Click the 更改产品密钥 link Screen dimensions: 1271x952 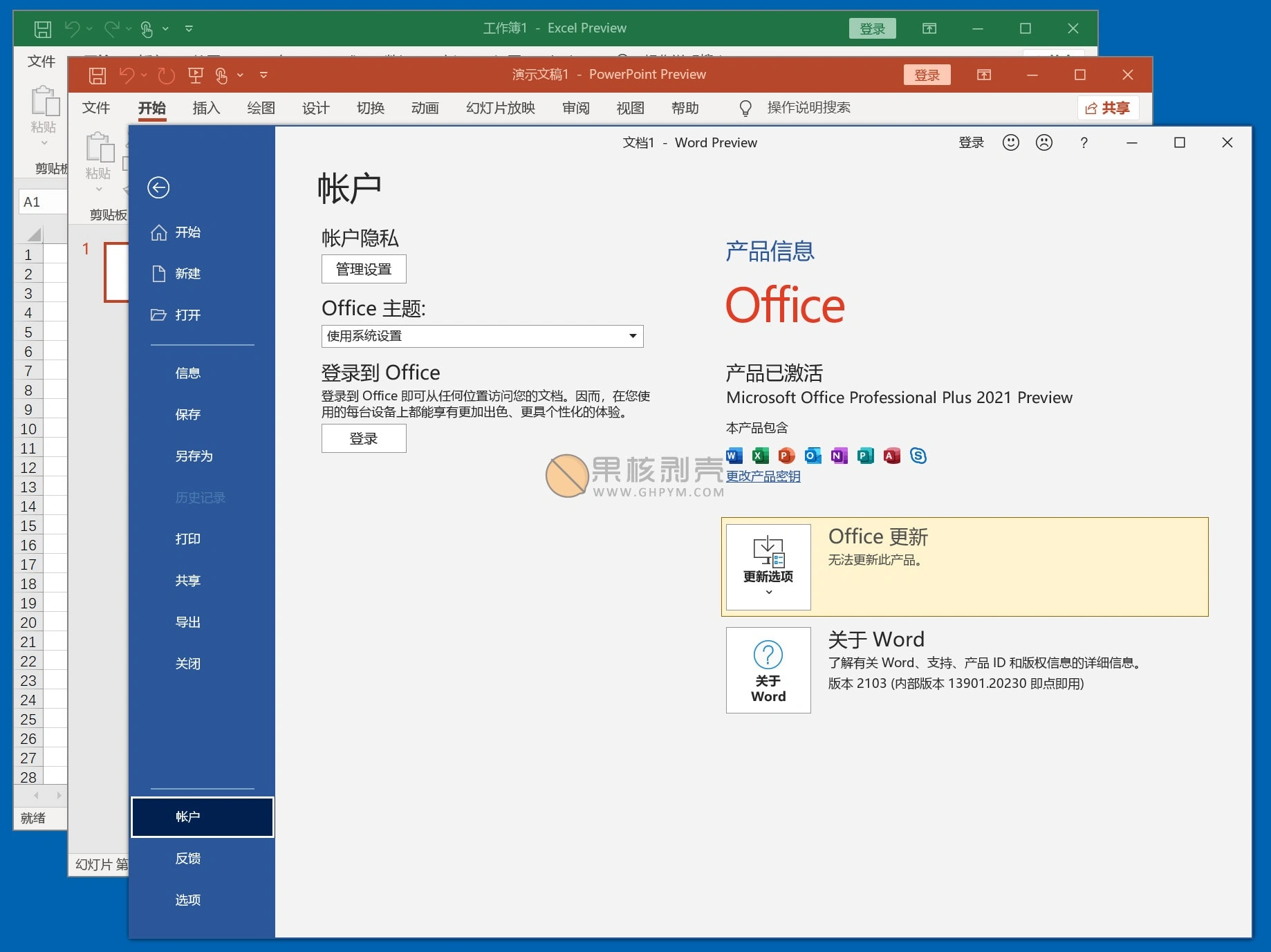tap(763, 476)
